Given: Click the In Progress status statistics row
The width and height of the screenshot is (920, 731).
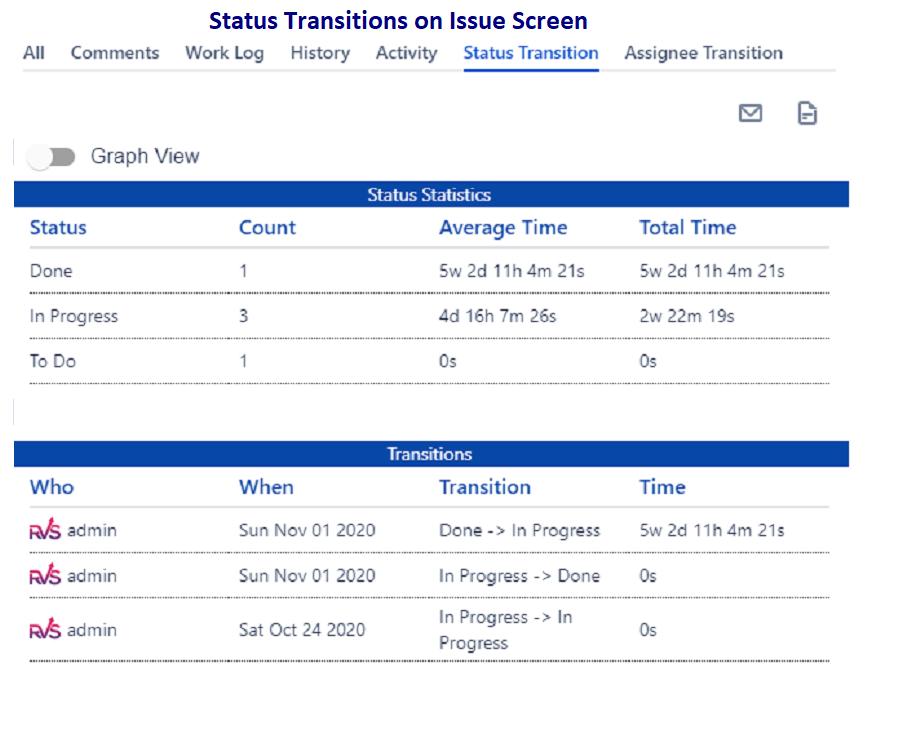Looking at the screenshot, I should tap(430, 316).
